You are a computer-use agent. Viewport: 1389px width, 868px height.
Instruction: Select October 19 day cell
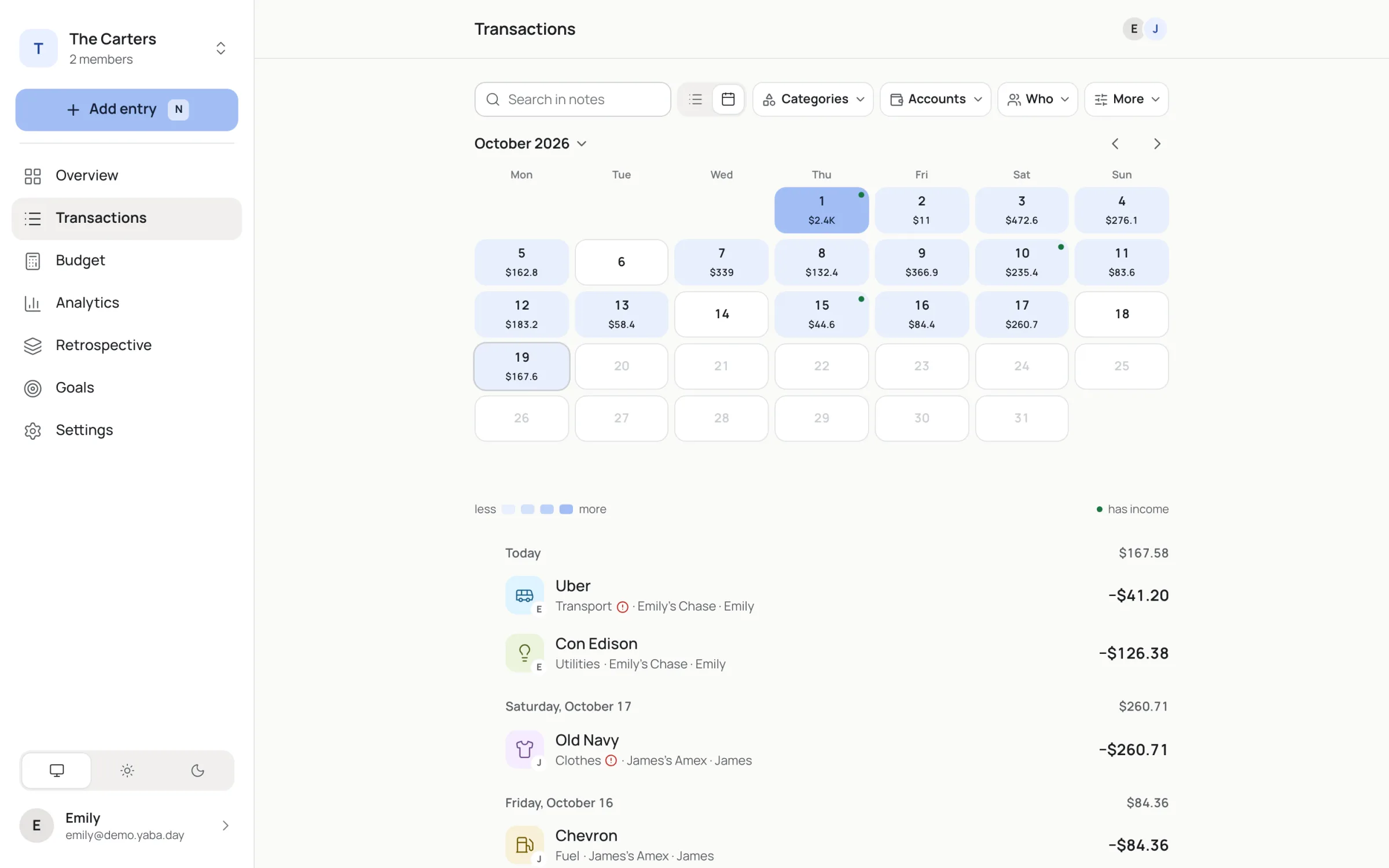(521, 366)
